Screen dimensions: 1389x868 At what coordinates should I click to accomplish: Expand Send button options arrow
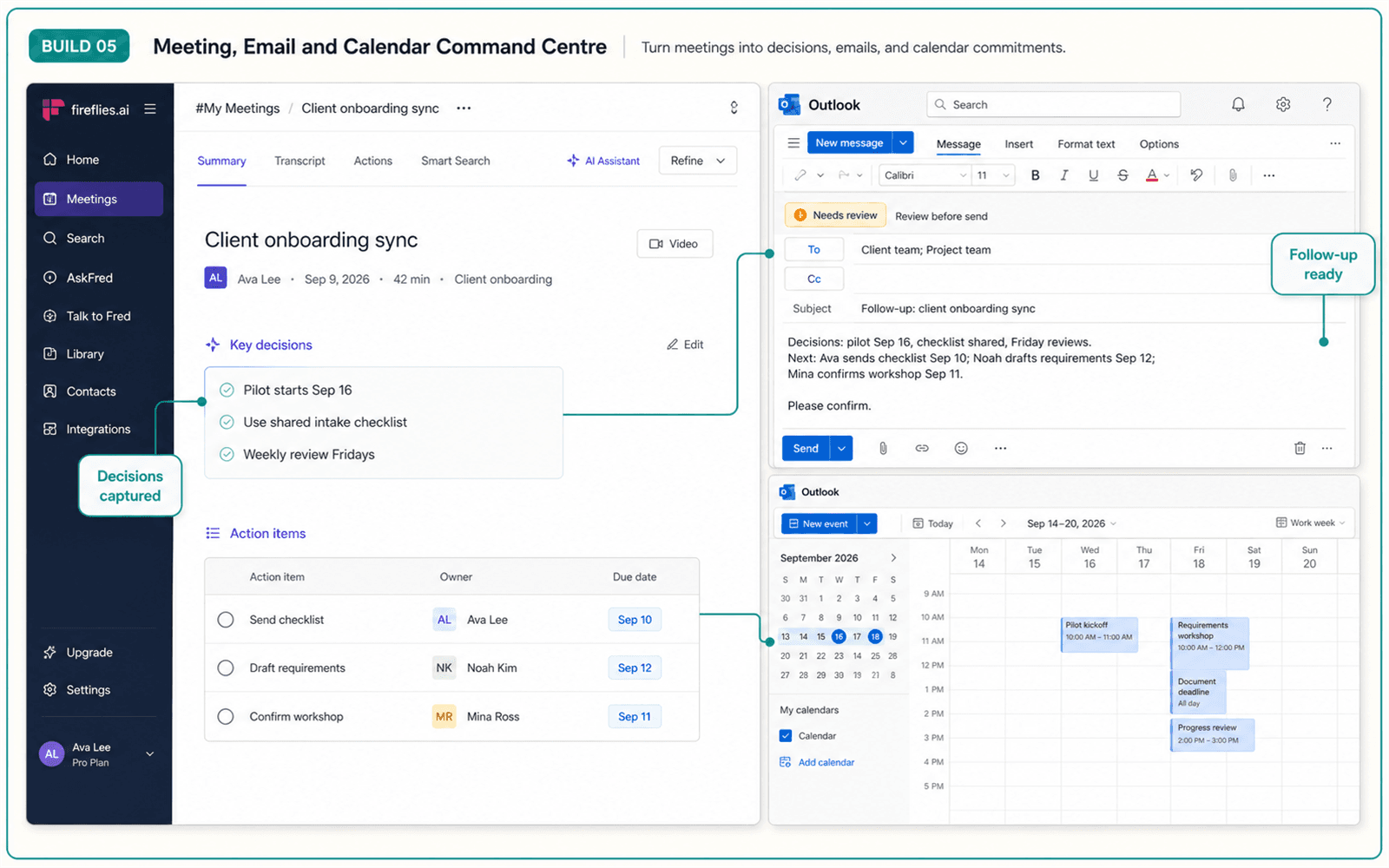tap(841, 448)
